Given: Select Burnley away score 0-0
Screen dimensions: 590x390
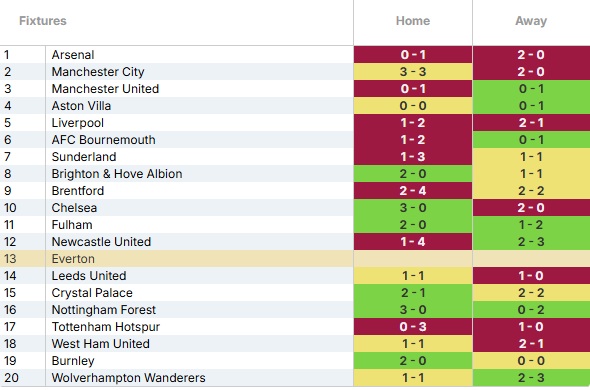Looking at the screenshot, I should click(531, 361).
